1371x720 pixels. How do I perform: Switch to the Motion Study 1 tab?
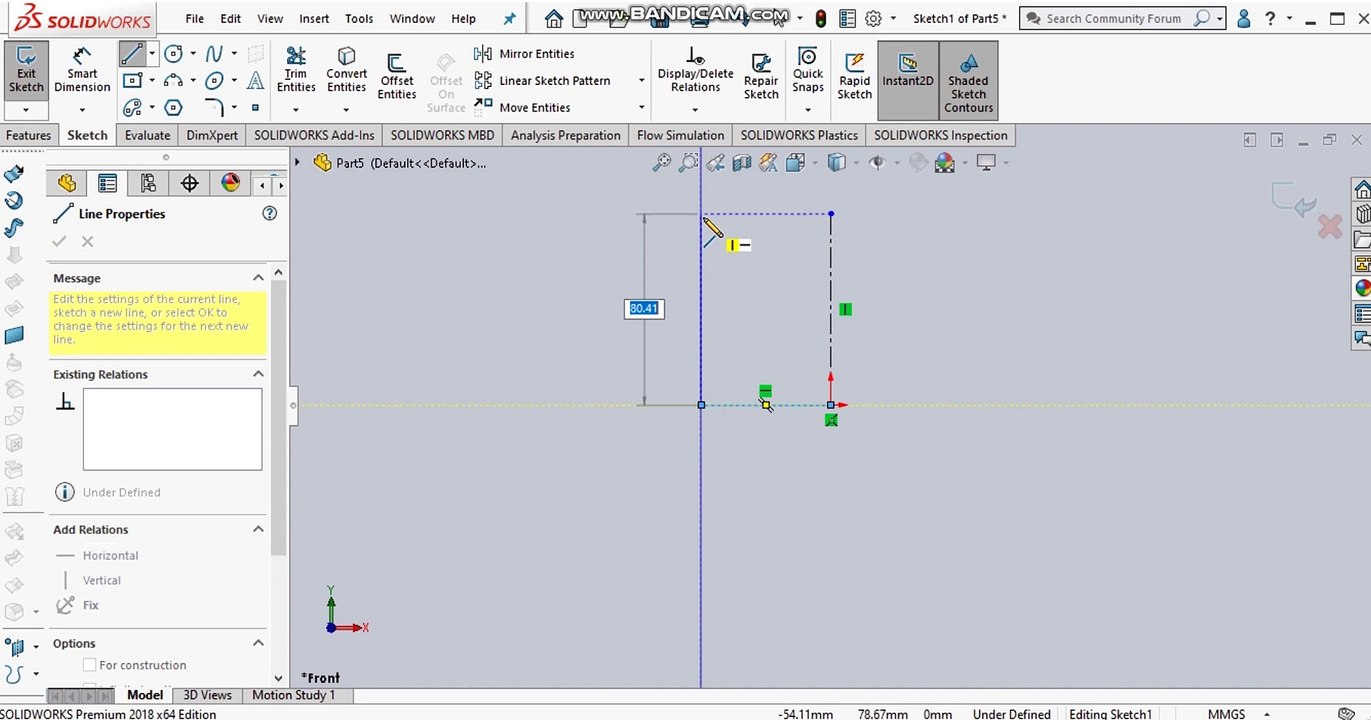pos(293,695)
